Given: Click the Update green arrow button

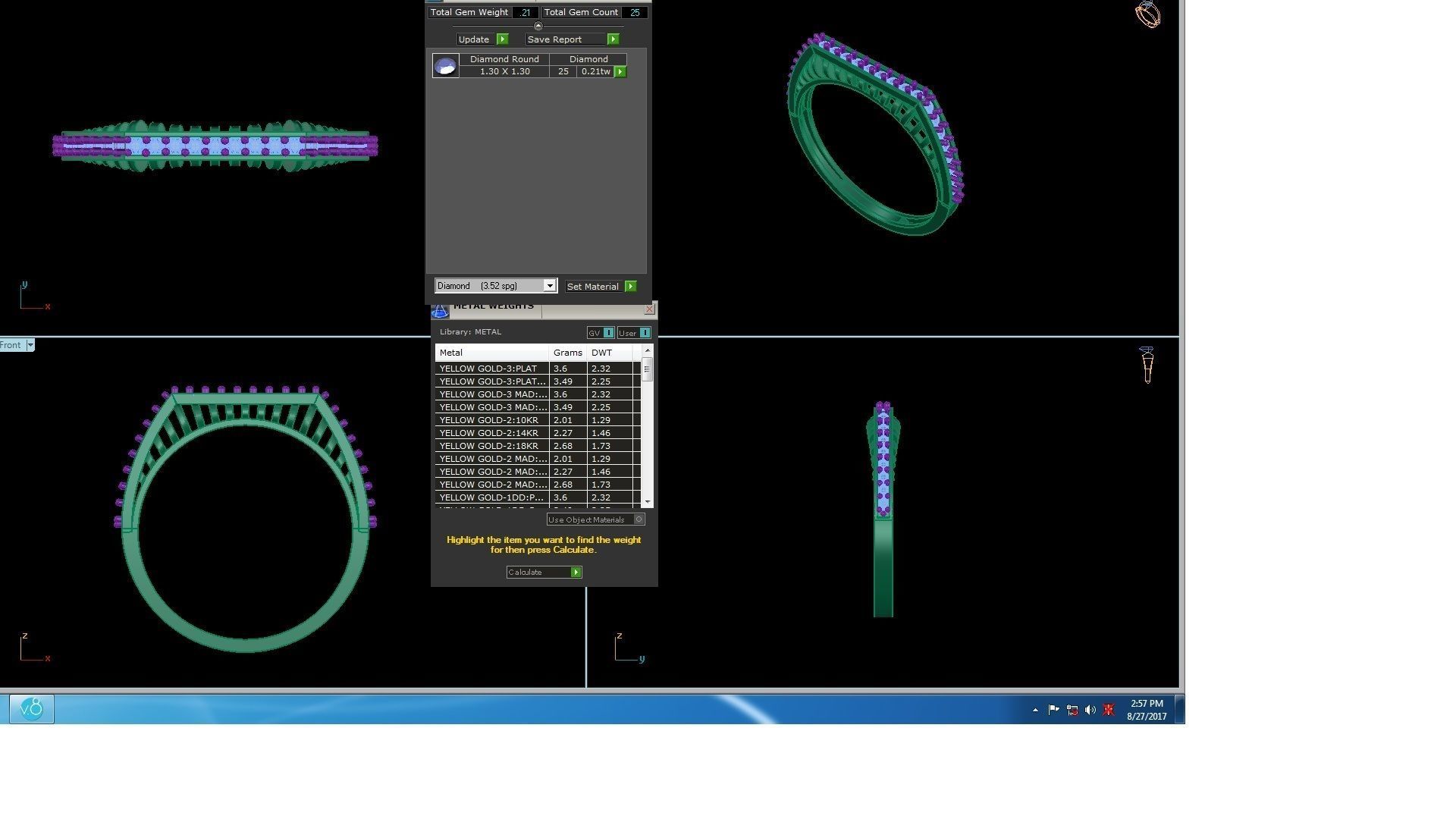Looking at the screenshot, I should 502,39.
